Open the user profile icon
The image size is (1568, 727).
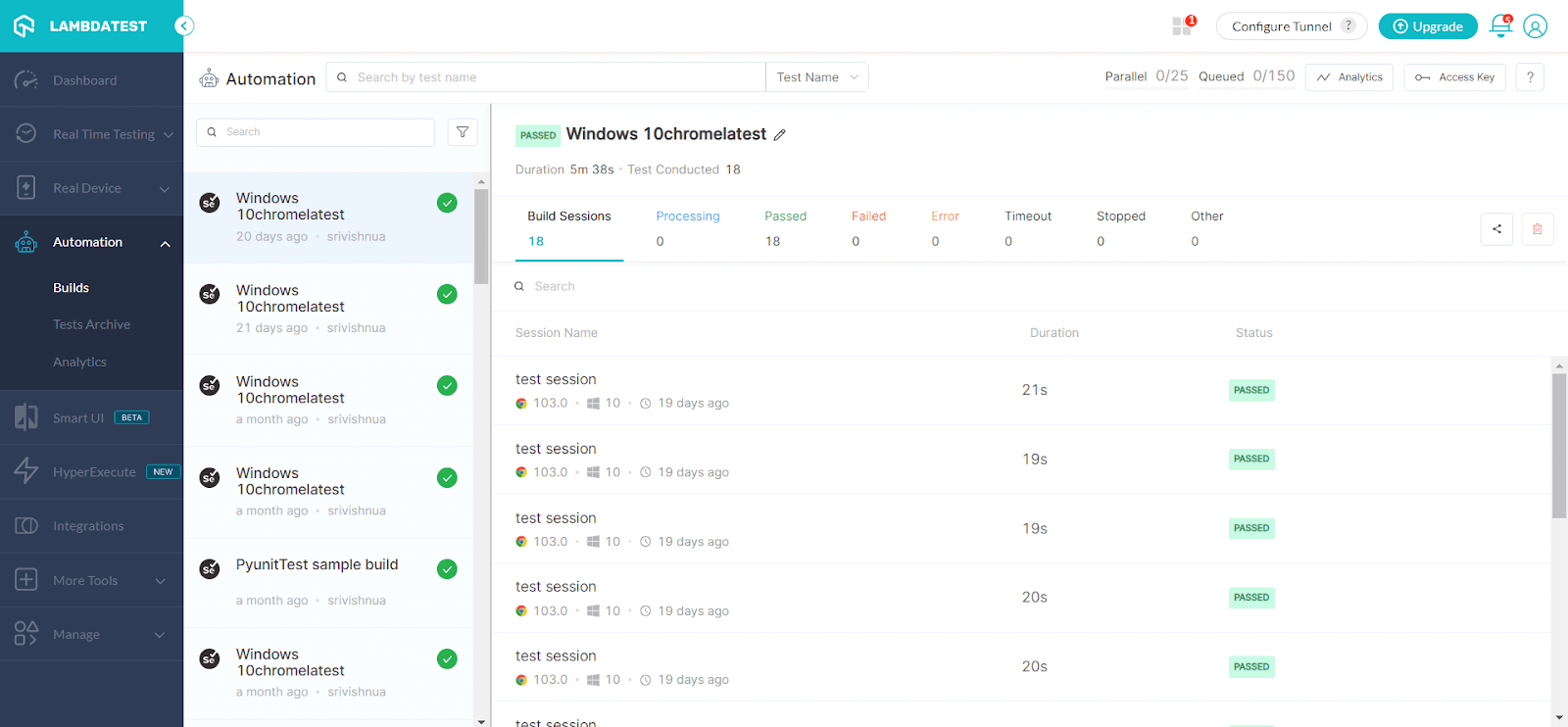(1535, 26)
